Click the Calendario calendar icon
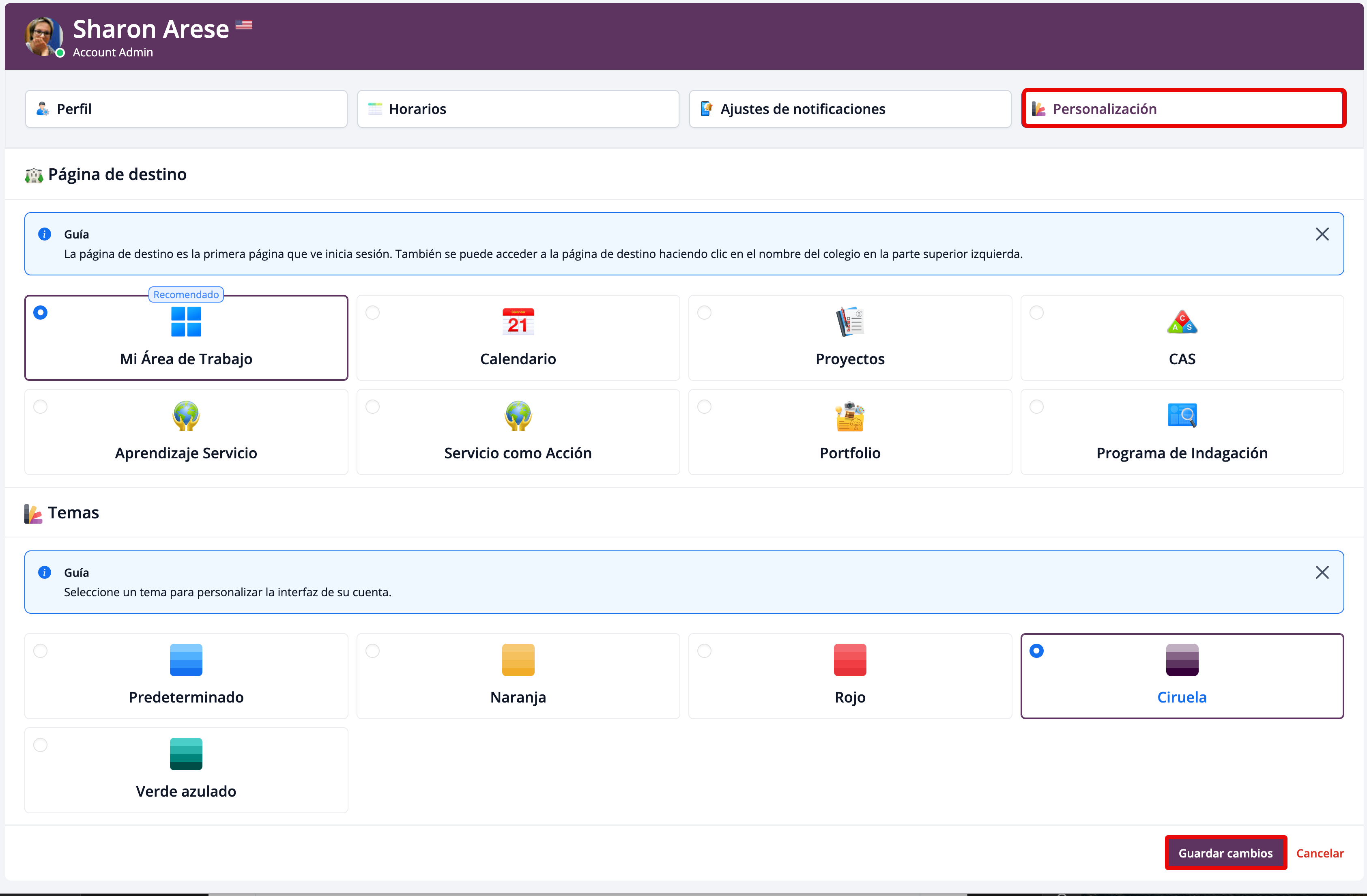The image size is (1367, 896). (x=518, y=322)
